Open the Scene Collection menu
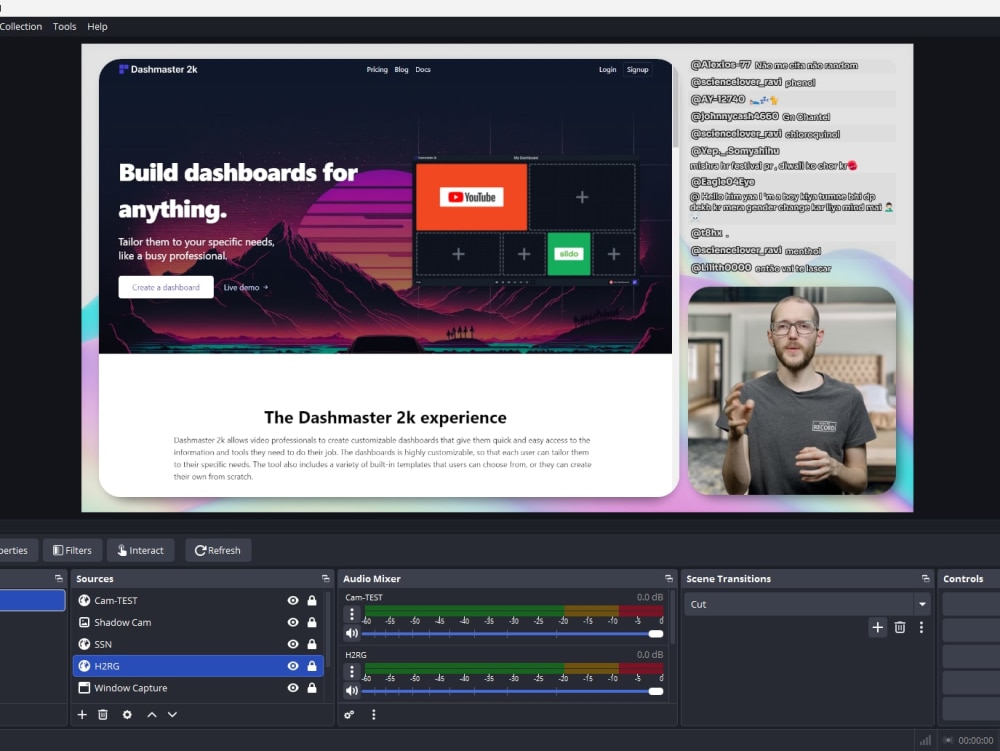1000x751 pixels. [21, 26]
